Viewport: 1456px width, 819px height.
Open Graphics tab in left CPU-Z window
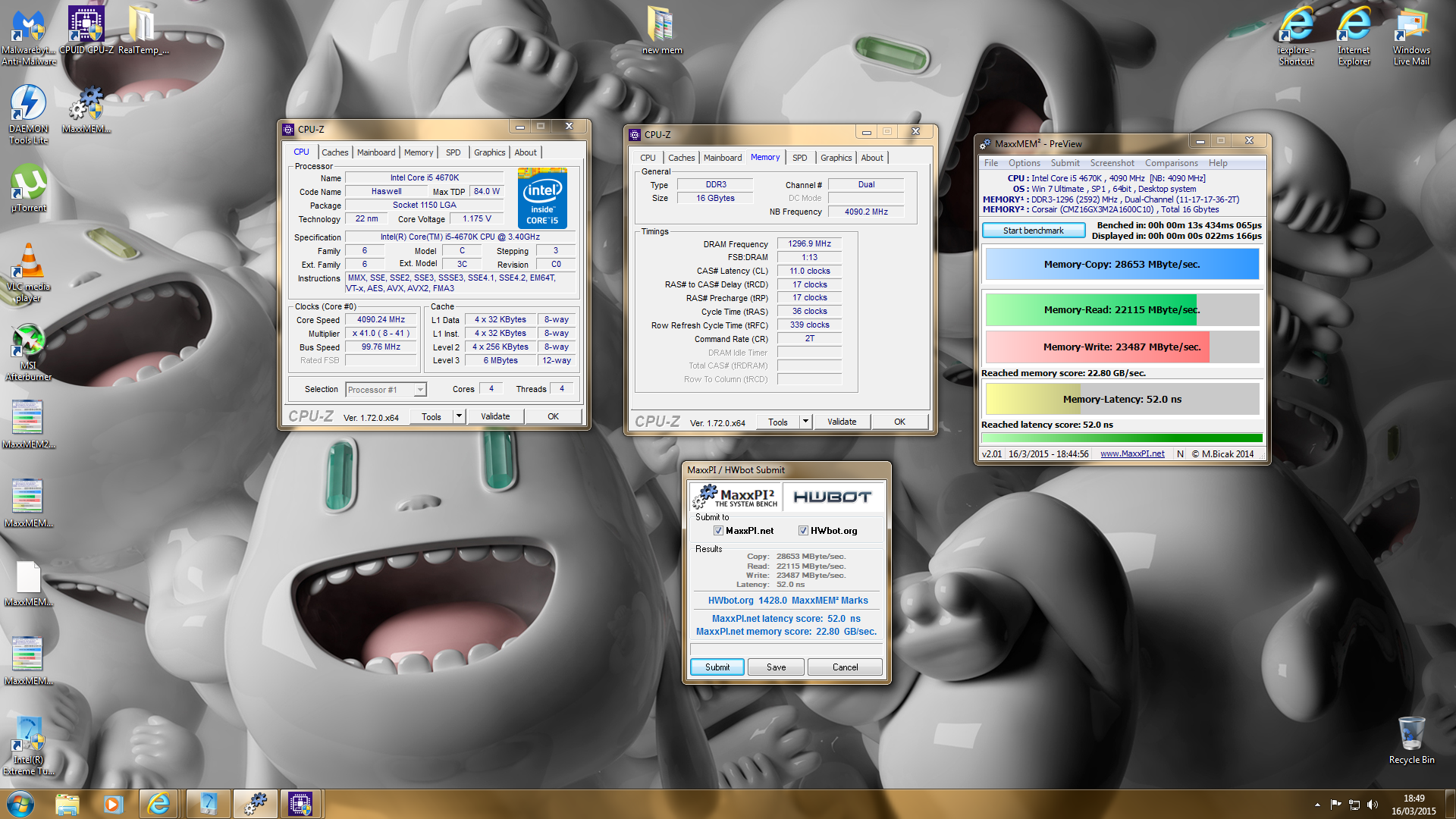click(x=489, y=152)
